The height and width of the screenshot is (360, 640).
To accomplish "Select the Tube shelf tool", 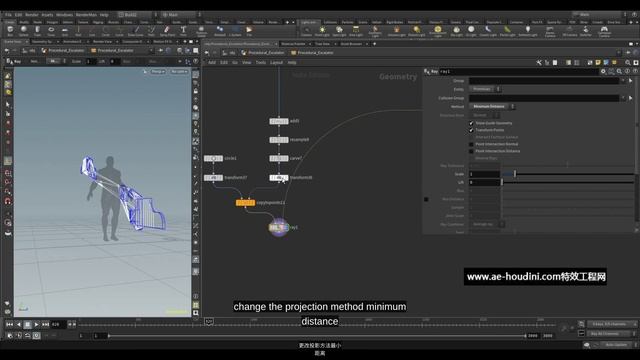I will click(37, 31).
